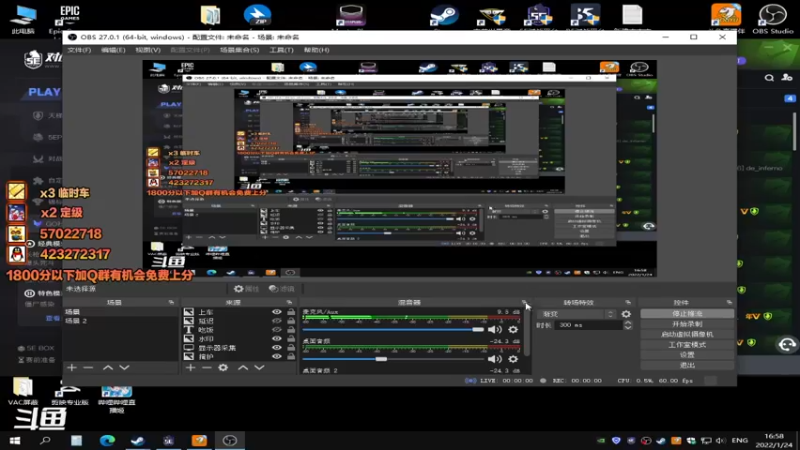
Task: Open the 帮助(H) menu
Action: [317, 50]
